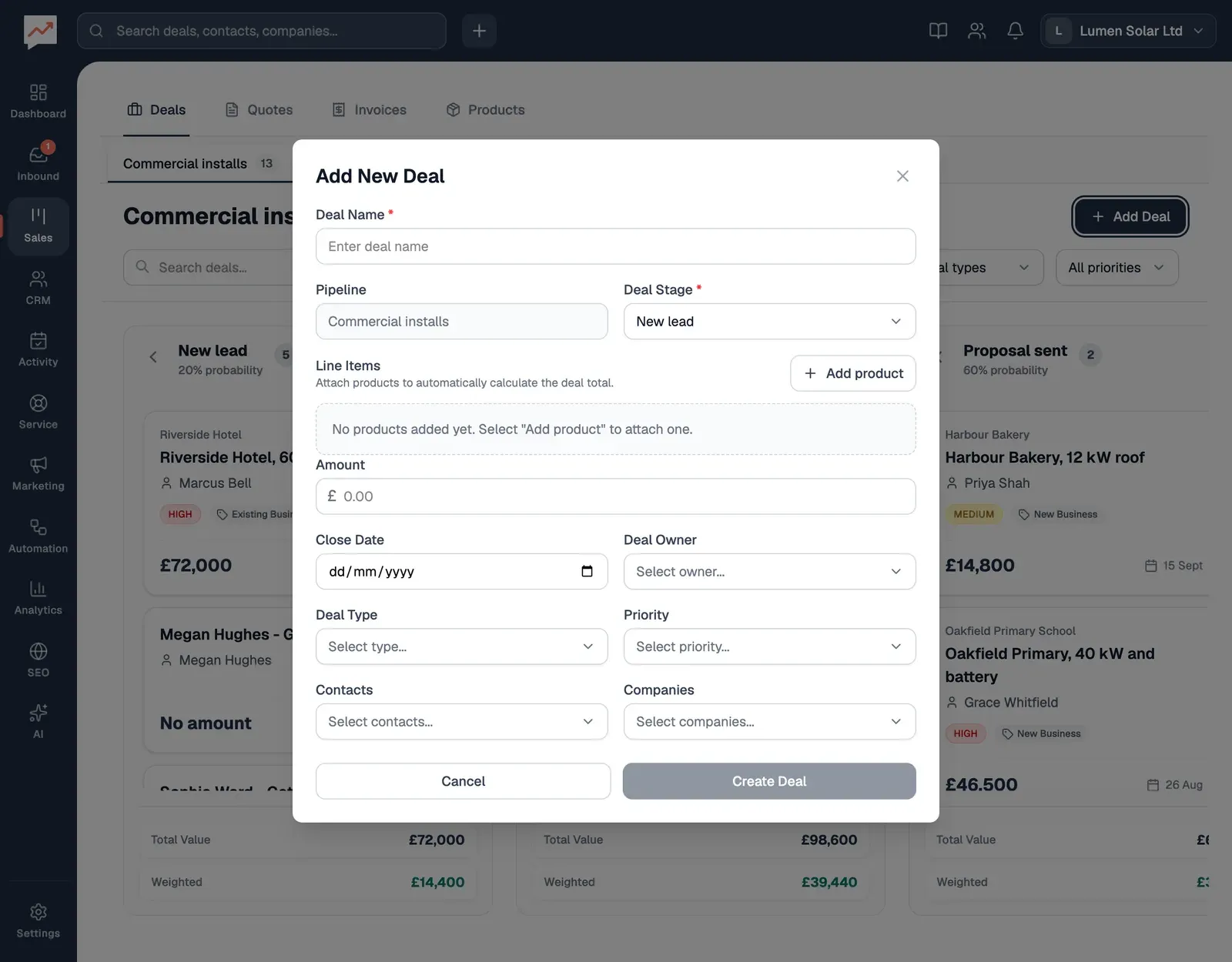Open Analytics chart section

click(38, 598)
